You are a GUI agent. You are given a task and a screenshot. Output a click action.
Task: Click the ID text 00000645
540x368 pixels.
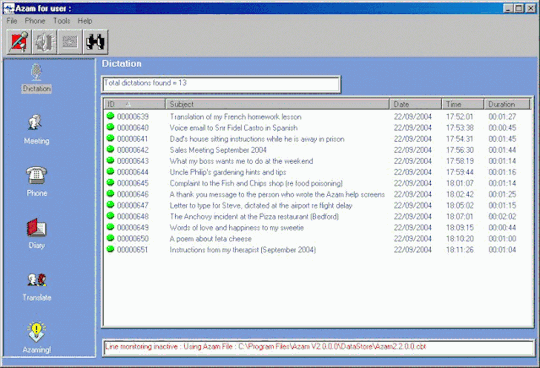coord(133,183)
